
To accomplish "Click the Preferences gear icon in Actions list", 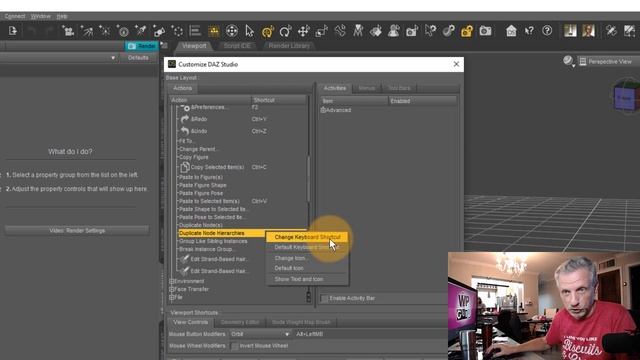I will [185, 107].
